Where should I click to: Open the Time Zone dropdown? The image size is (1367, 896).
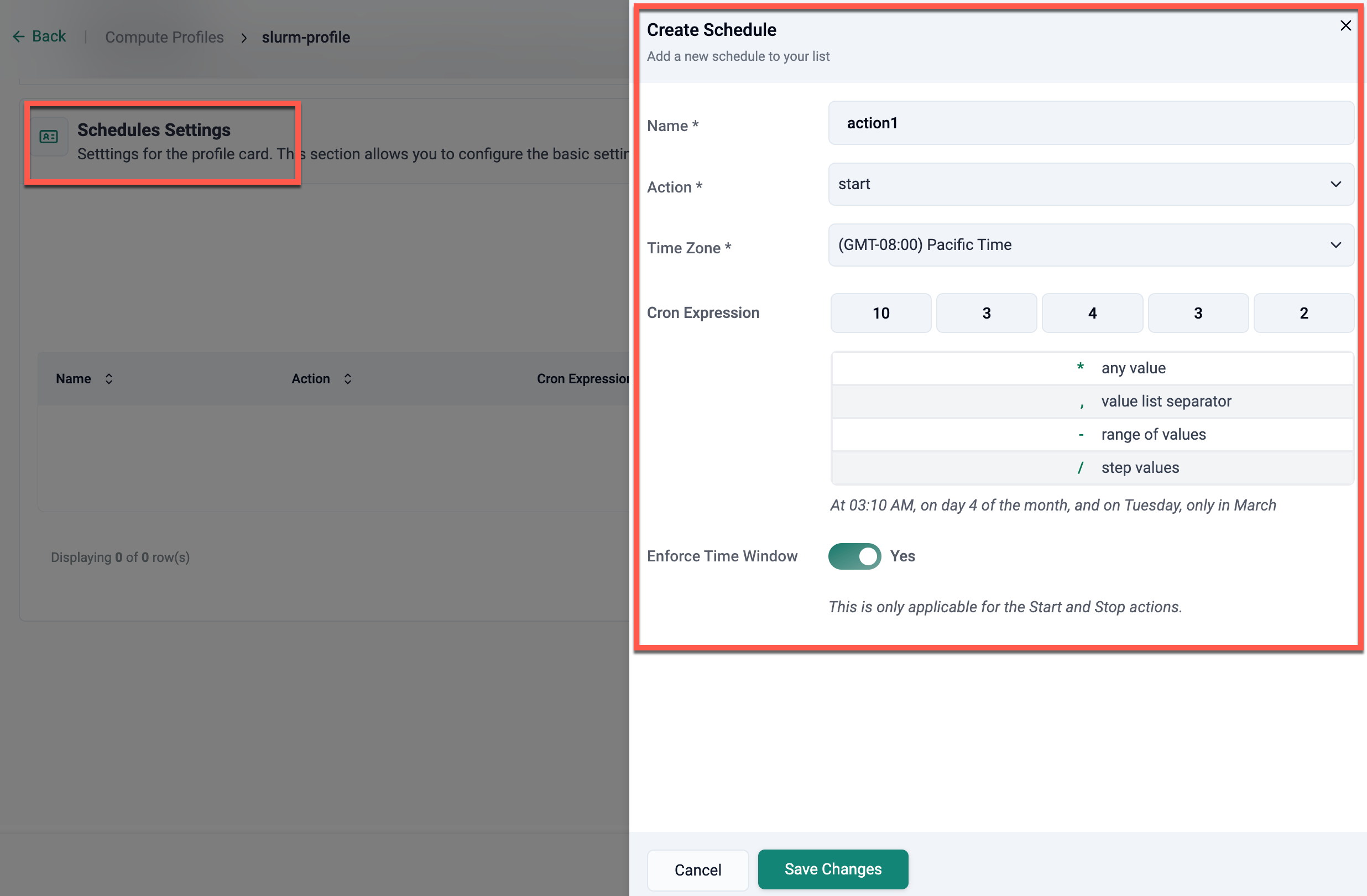point(1080,245)
